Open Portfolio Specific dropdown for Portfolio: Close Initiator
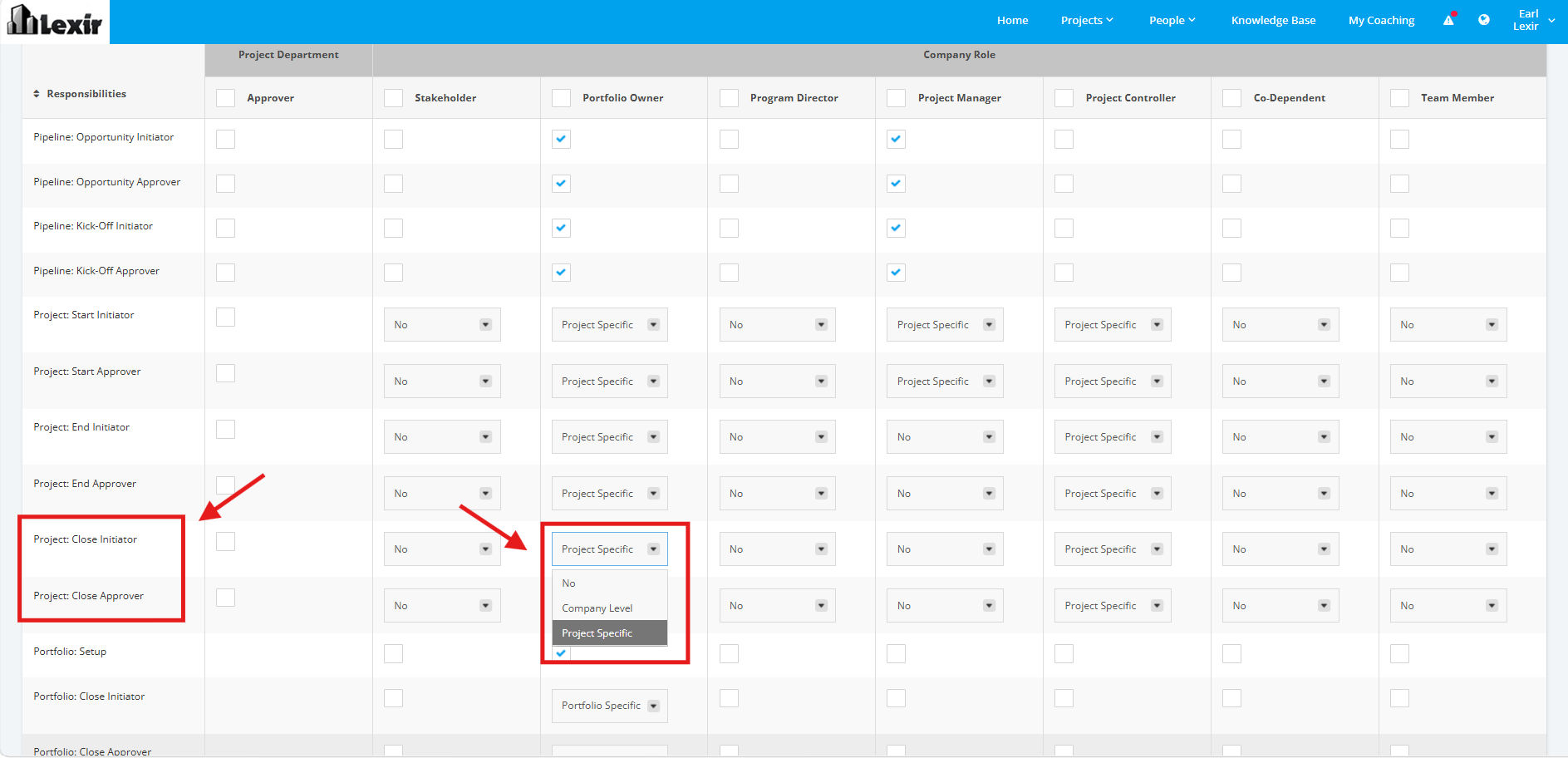The image size is (1568, 758). tap(610, 706)
